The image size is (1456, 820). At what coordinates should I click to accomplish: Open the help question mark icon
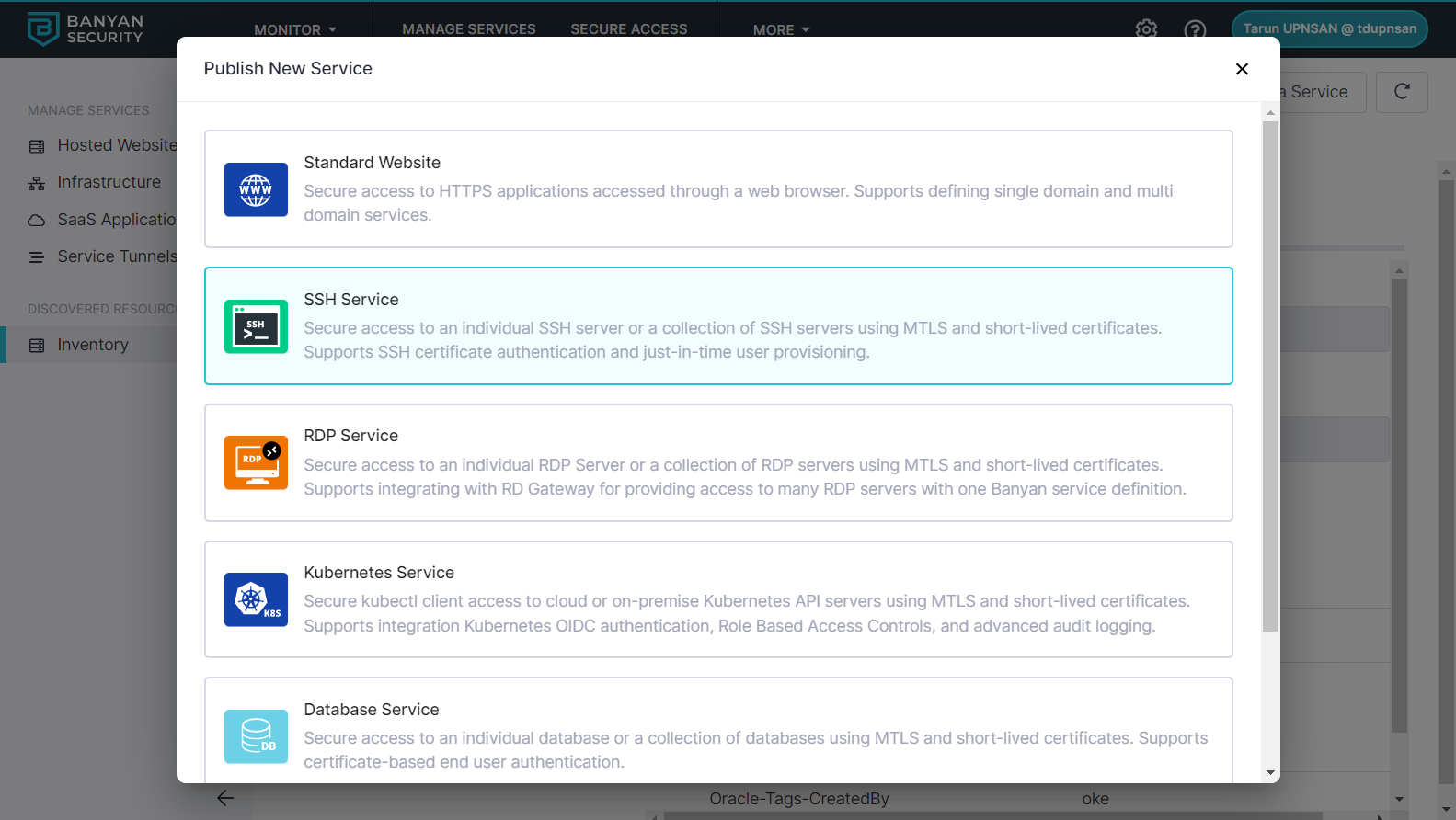(x=1195, y=29)
